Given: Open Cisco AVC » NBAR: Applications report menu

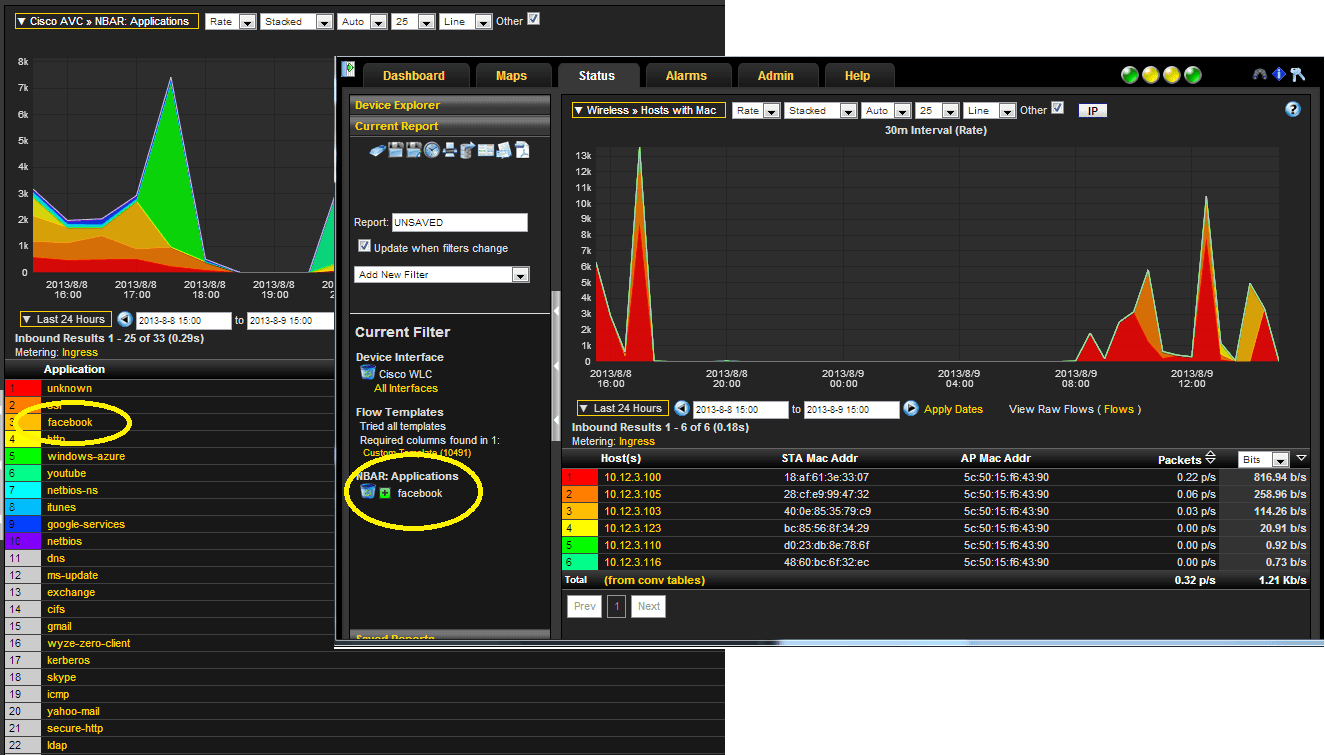Looking at the screenshot, I should click(x=107, y=21).
